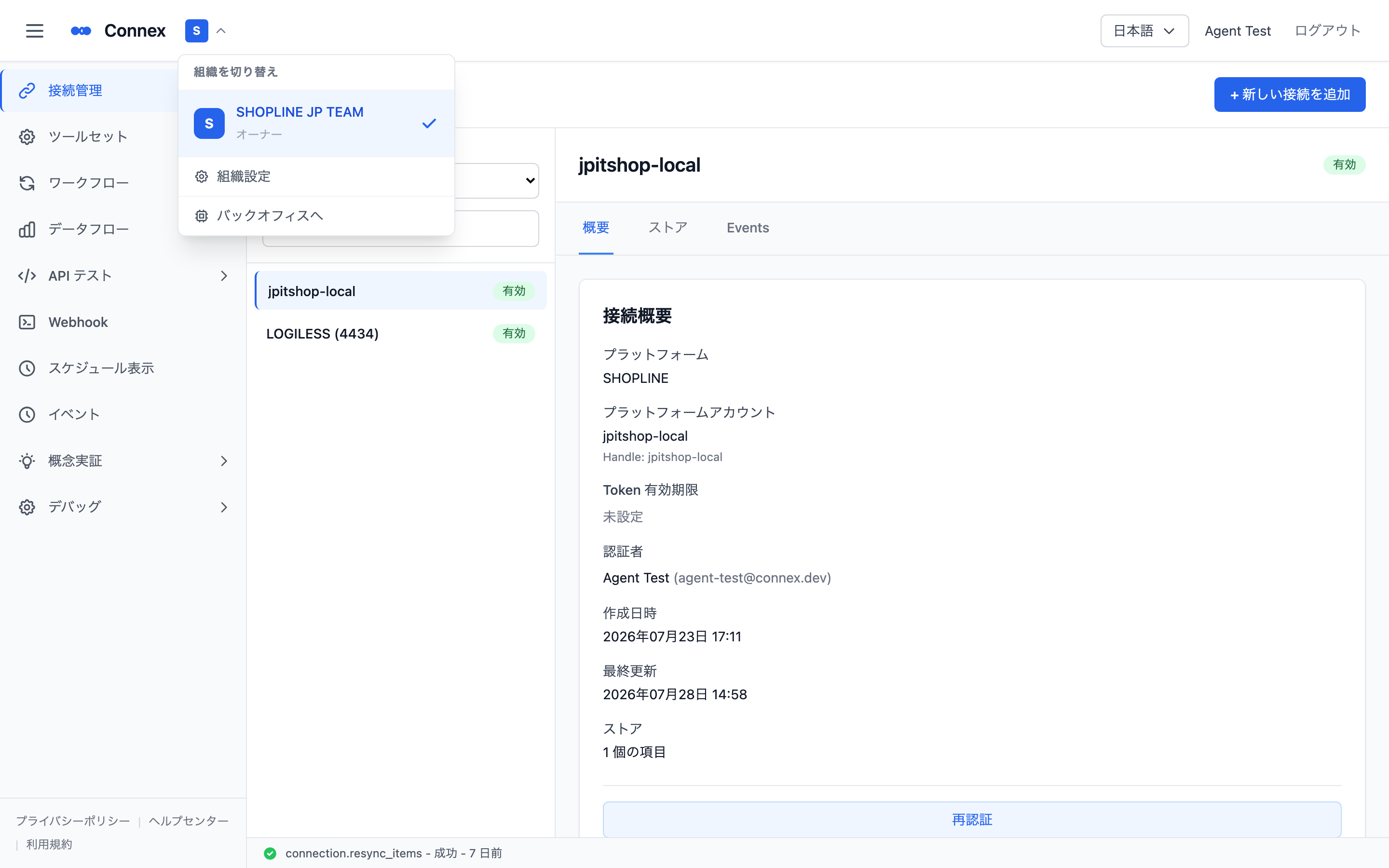
Task: Click the blue S organization avatar in header
Action: pos(196,30)
